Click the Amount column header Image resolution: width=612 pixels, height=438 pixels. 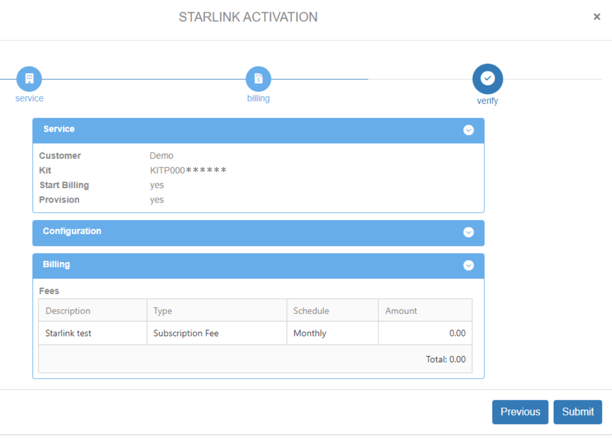(401, 311)
